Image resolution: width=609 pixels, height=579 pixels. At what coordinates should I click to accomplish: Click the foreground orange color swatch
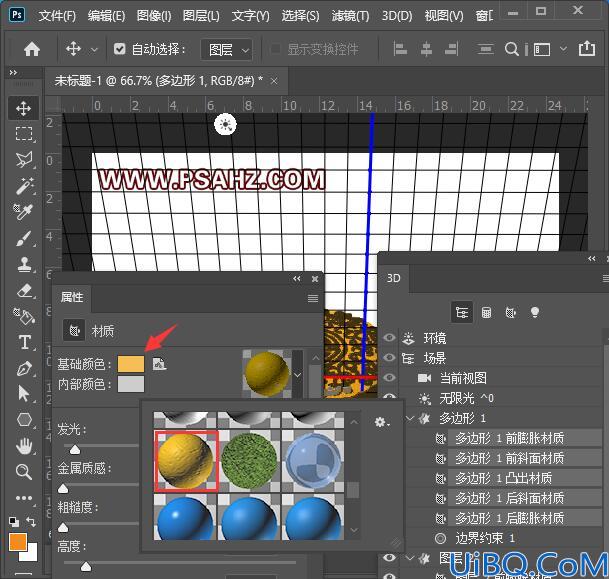pyautogui.click(x=17, y=542)
